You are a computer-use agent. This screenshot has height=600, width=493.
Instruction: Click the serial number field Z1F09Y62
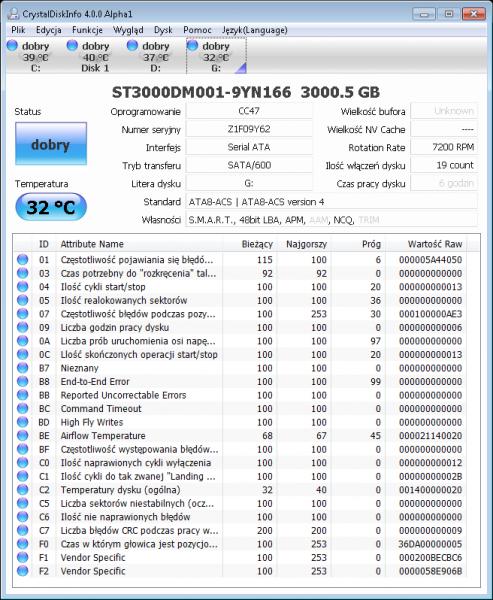coord(249,129)
